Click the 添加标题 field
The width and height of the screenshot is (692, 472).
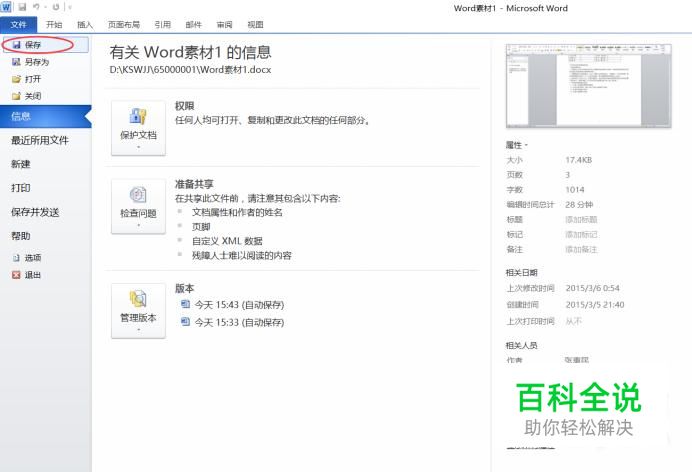point(581,220)
